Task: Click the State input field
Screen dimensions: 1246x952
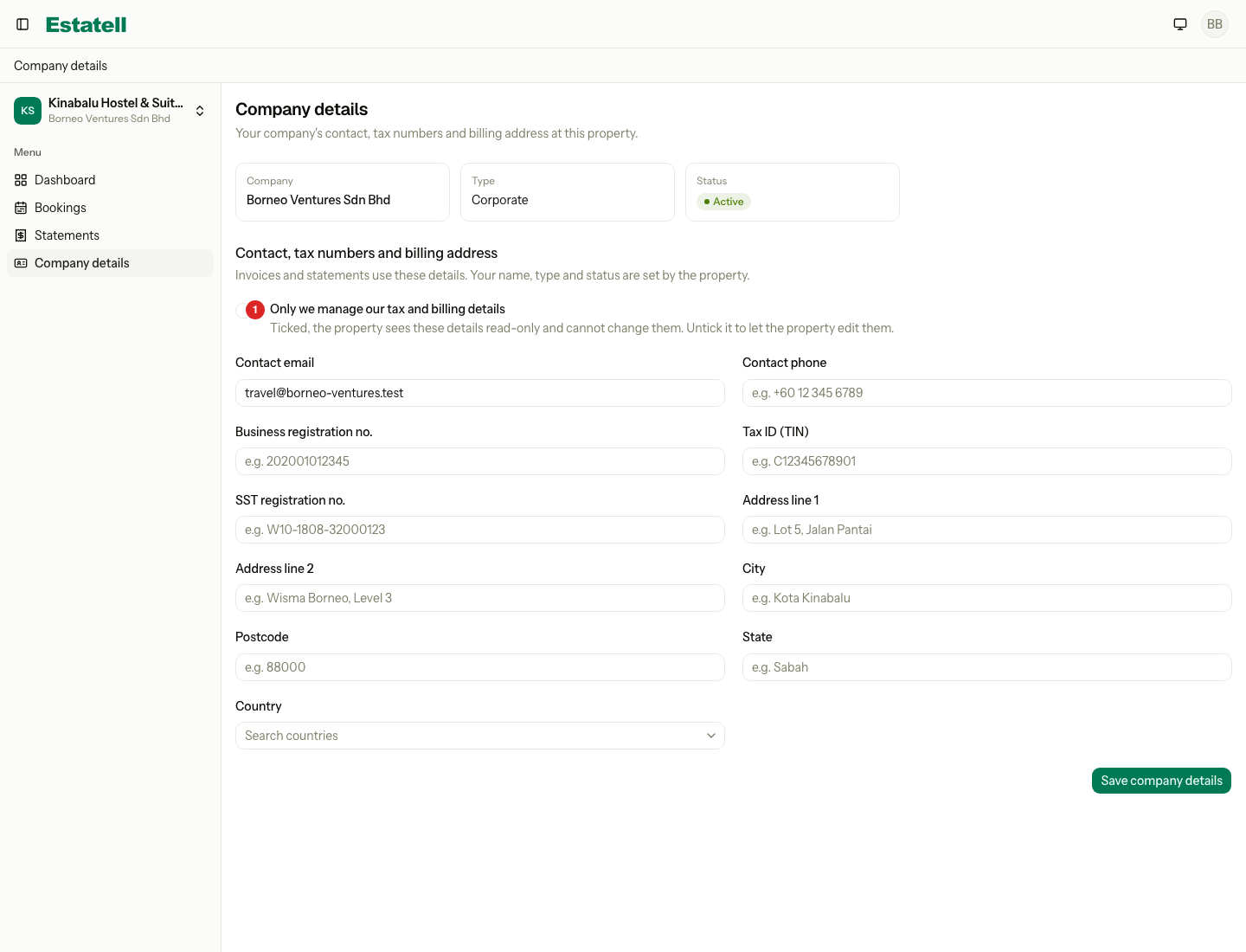Action: (987, 667)
